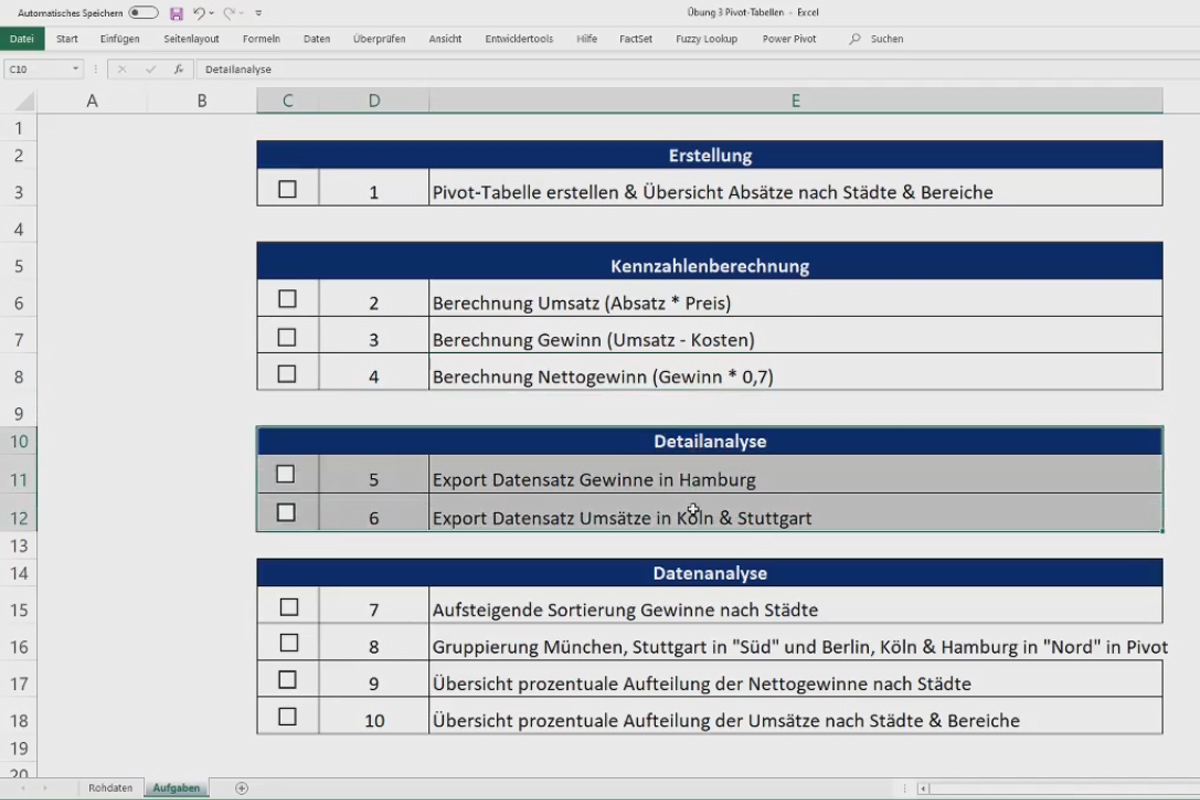The height and width of the screenshot is (800, 1200).
Task: Check the box for task 10
Action: tap(287, 717)
